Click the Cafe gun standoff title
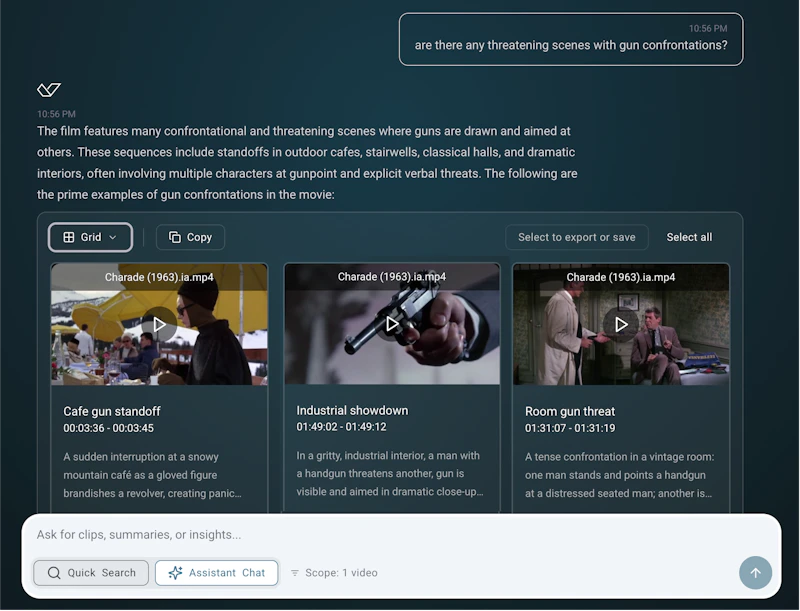 (112, 411)
